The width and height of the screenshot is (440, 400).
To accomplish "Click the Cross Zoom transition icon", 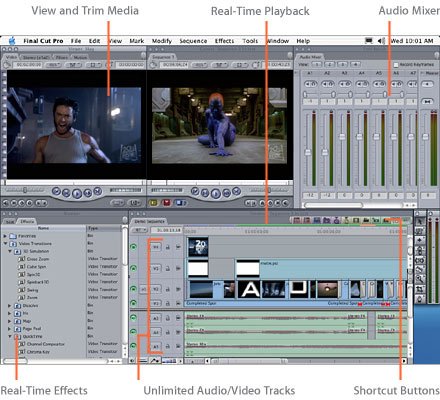I will (x=22, y=259).
